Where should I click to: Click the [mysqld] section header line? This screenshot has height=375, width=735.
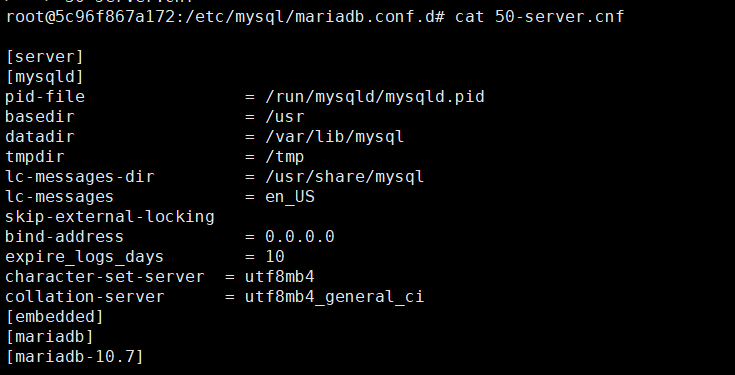point(45,77)
